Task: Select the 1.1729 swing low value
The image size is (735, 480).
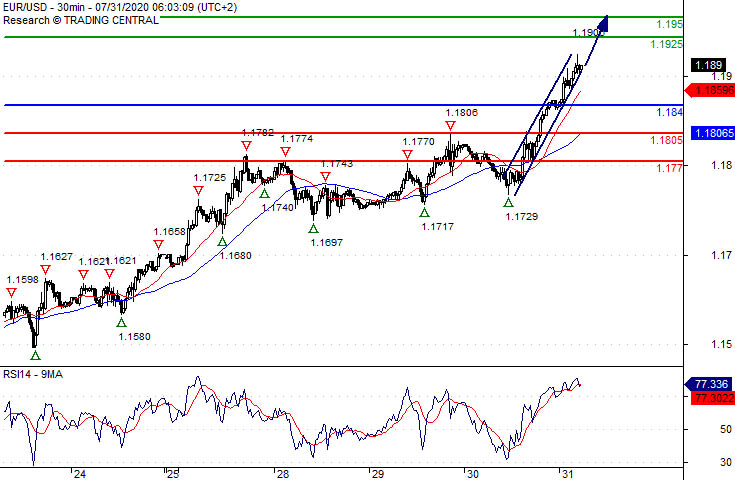Action: (x=522, y=217)
